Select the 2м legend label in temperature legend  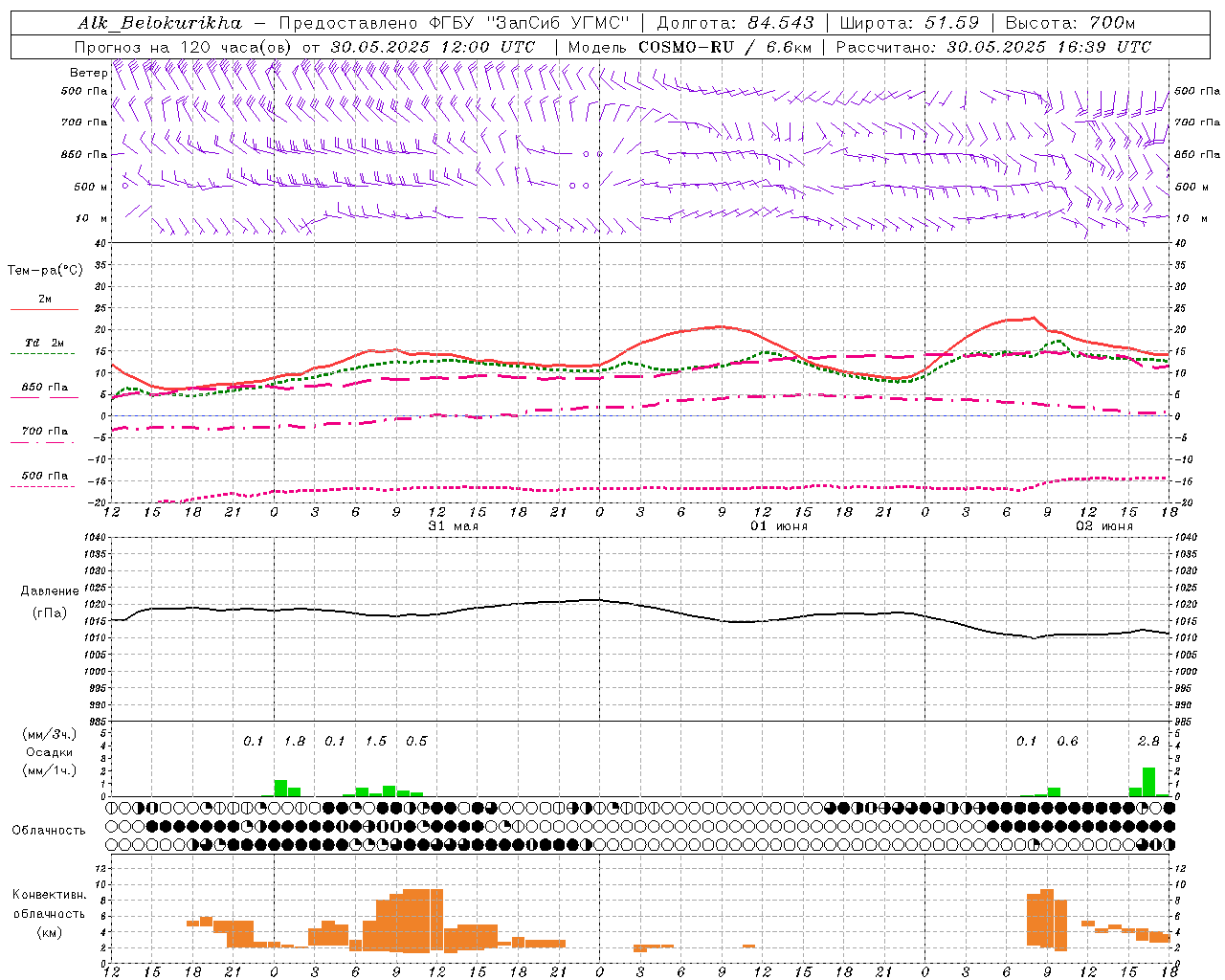click(x=45, y=299)
